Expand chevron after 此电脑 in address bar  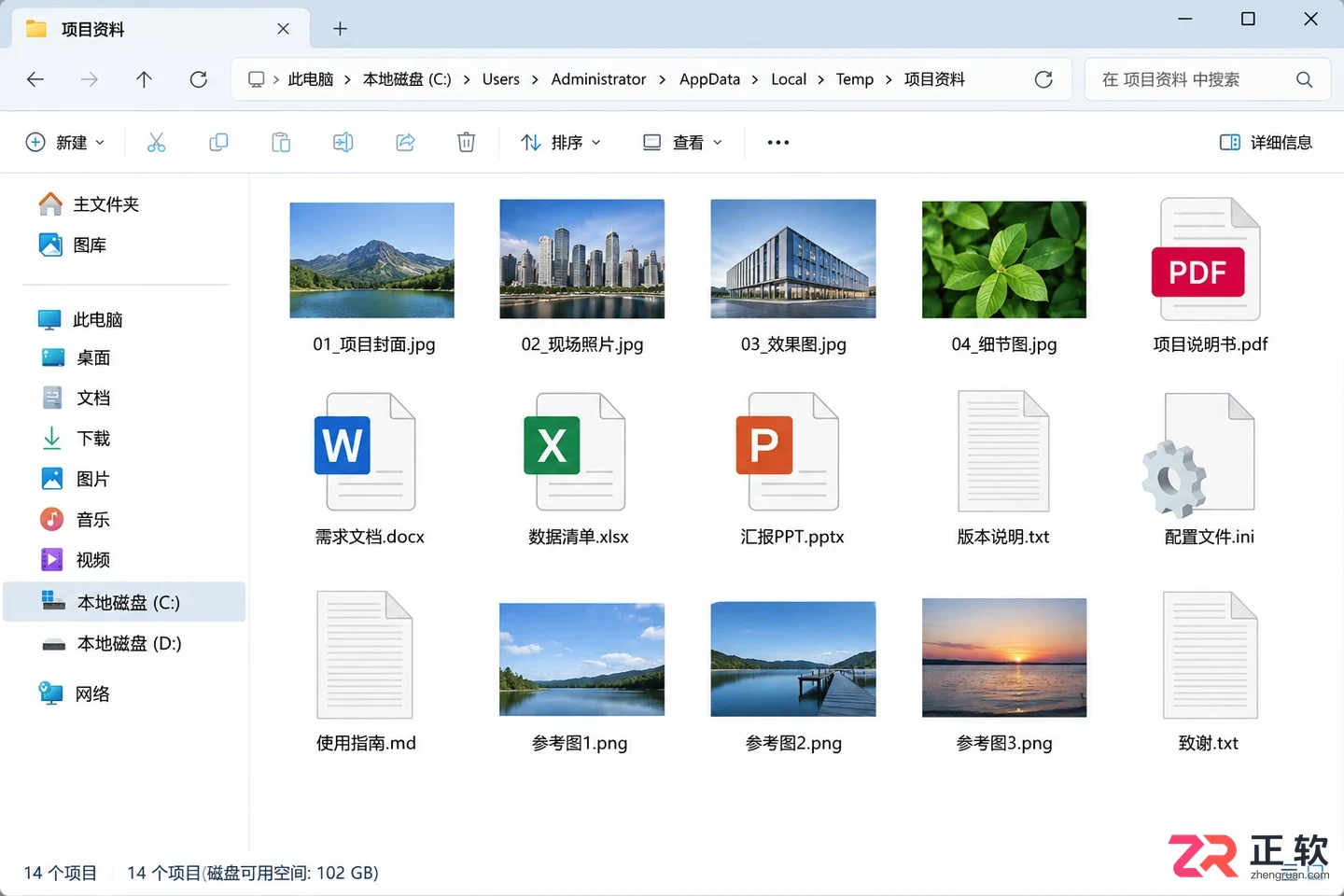coord(347,79)
